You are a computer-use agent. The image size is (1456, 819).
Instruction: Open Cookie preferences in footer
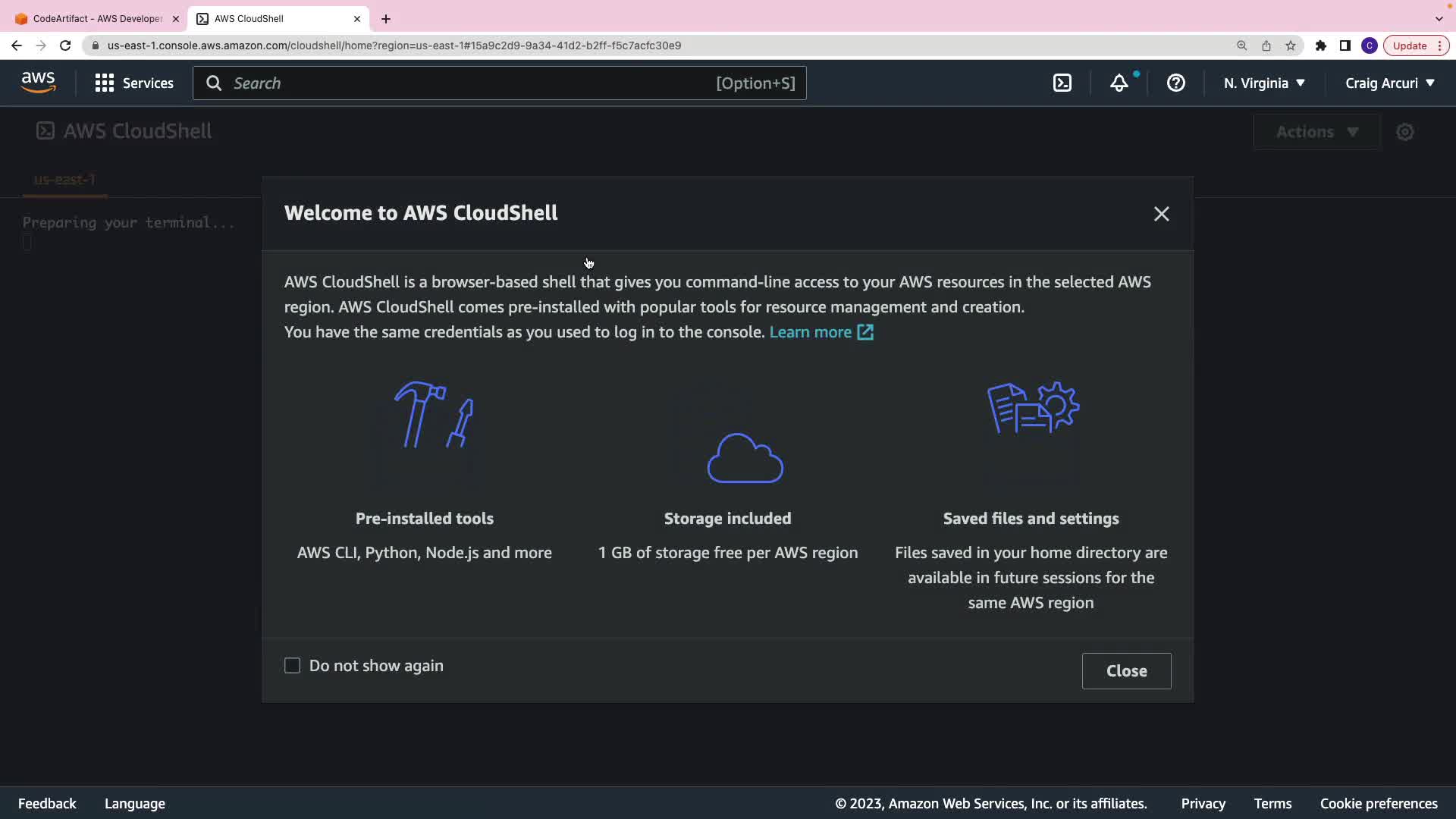click(1378, 804)
